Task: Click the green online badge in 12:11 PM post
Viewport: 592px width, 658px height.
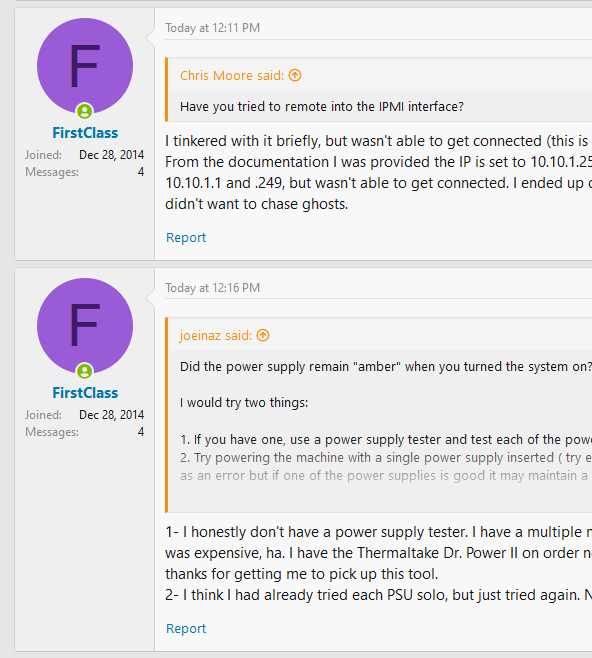Action: click(x=84, y=111)
